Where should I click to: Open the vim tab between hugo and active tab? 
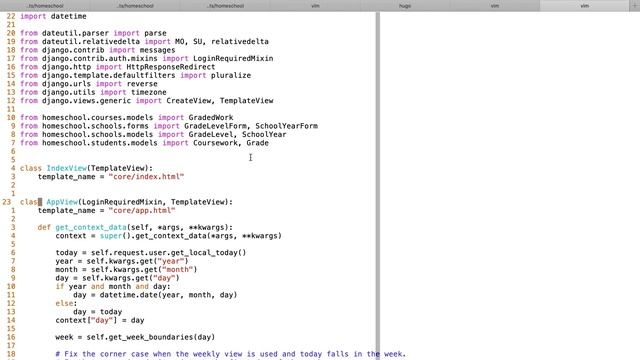[495, 6]
